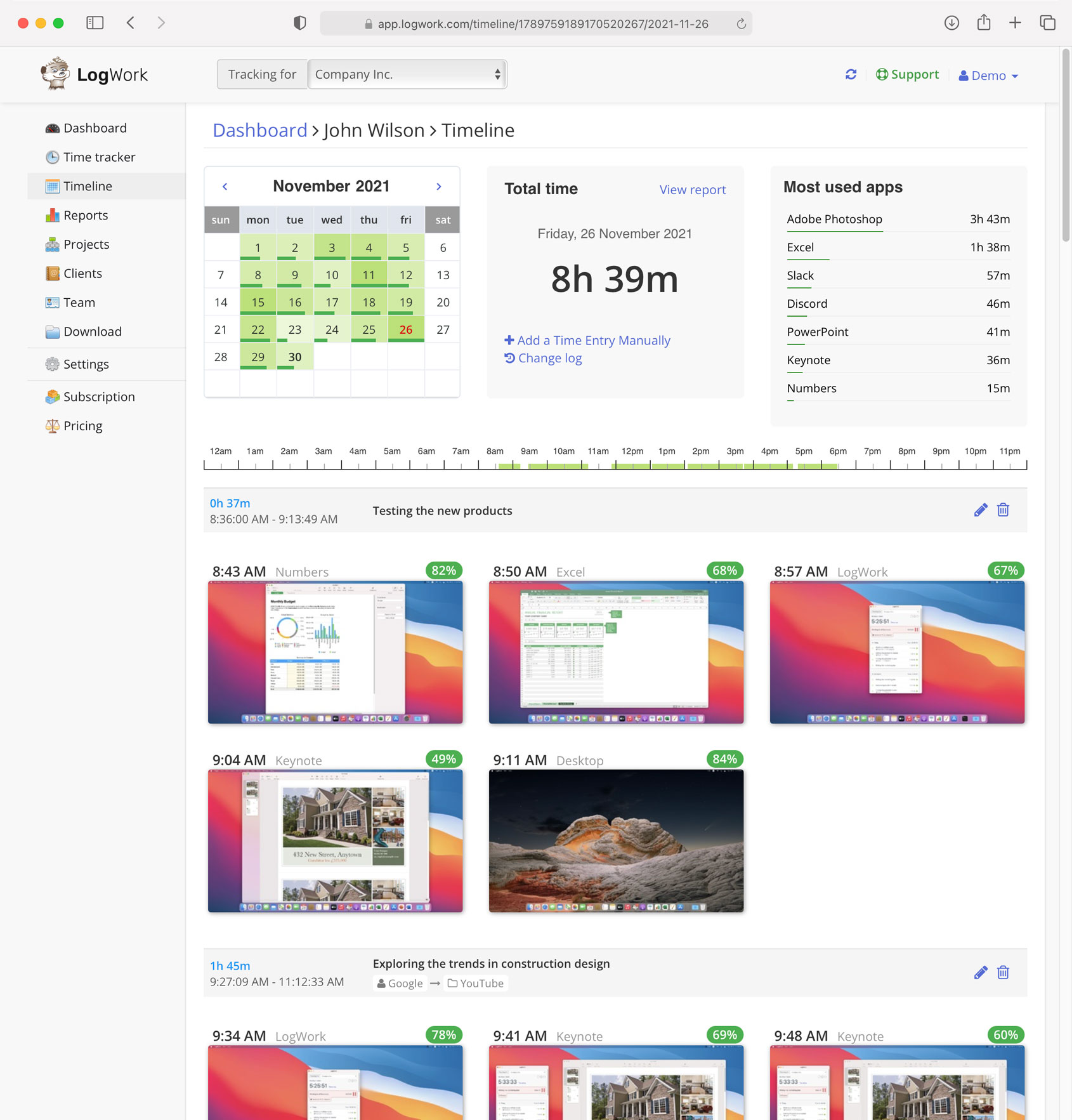
Task: Go to next month with right chevron
Action: tap(438, 186)
